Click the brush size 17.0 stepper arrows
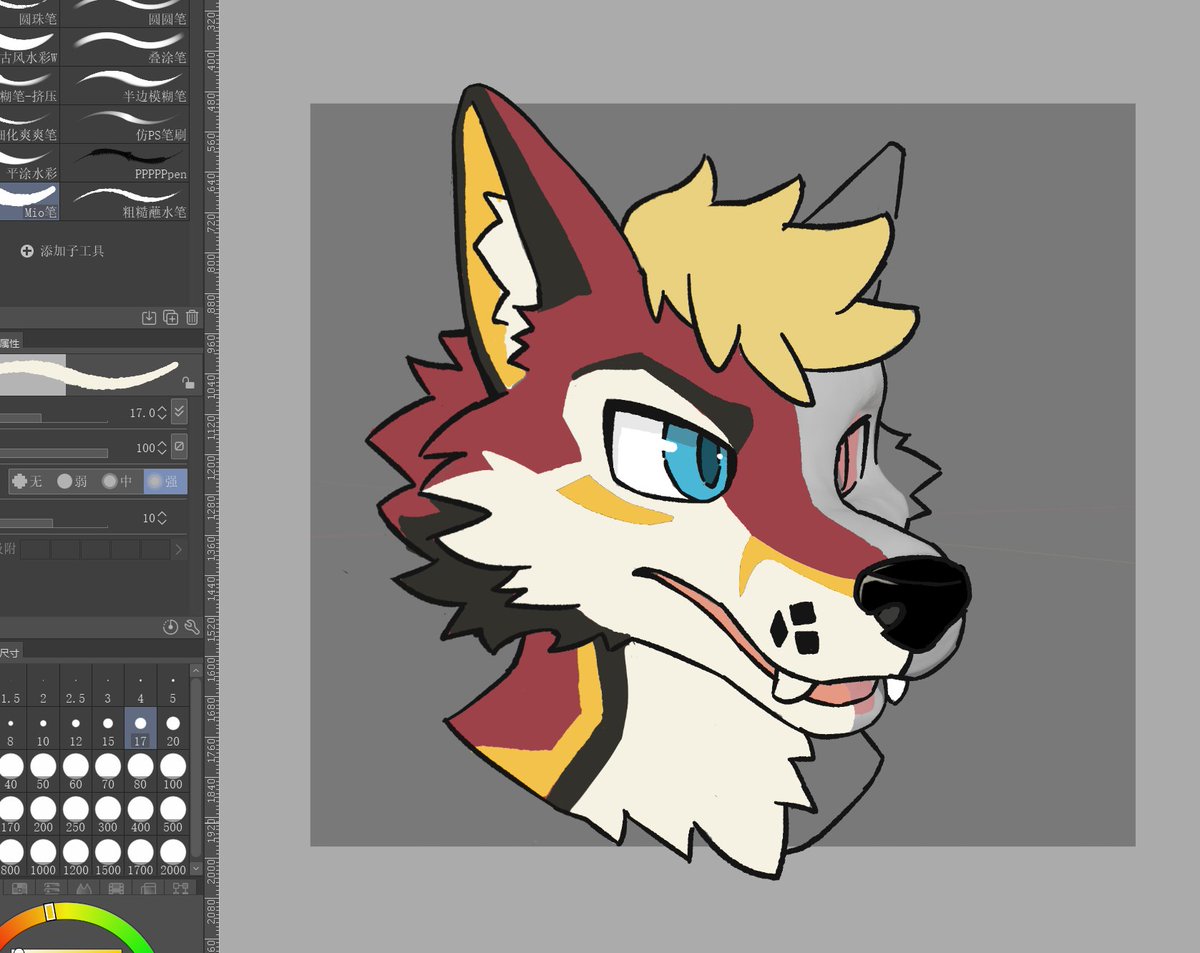The height and width of the screenshot is (953, 1200). (x=162, y=412)
